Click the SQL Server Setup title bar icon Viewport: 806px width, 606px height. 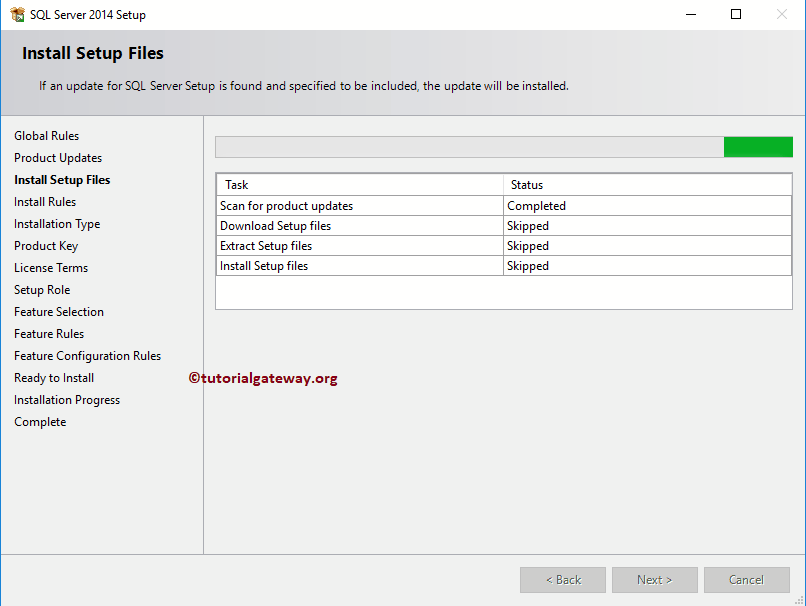[x=16, y=14]
